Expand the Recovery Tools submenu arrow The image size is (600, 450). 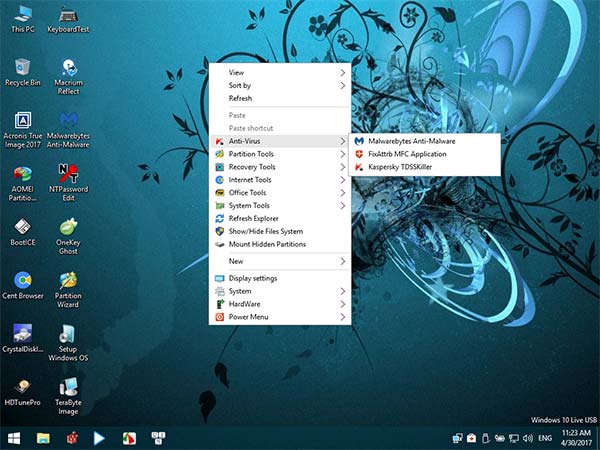(x=342, y=167)
